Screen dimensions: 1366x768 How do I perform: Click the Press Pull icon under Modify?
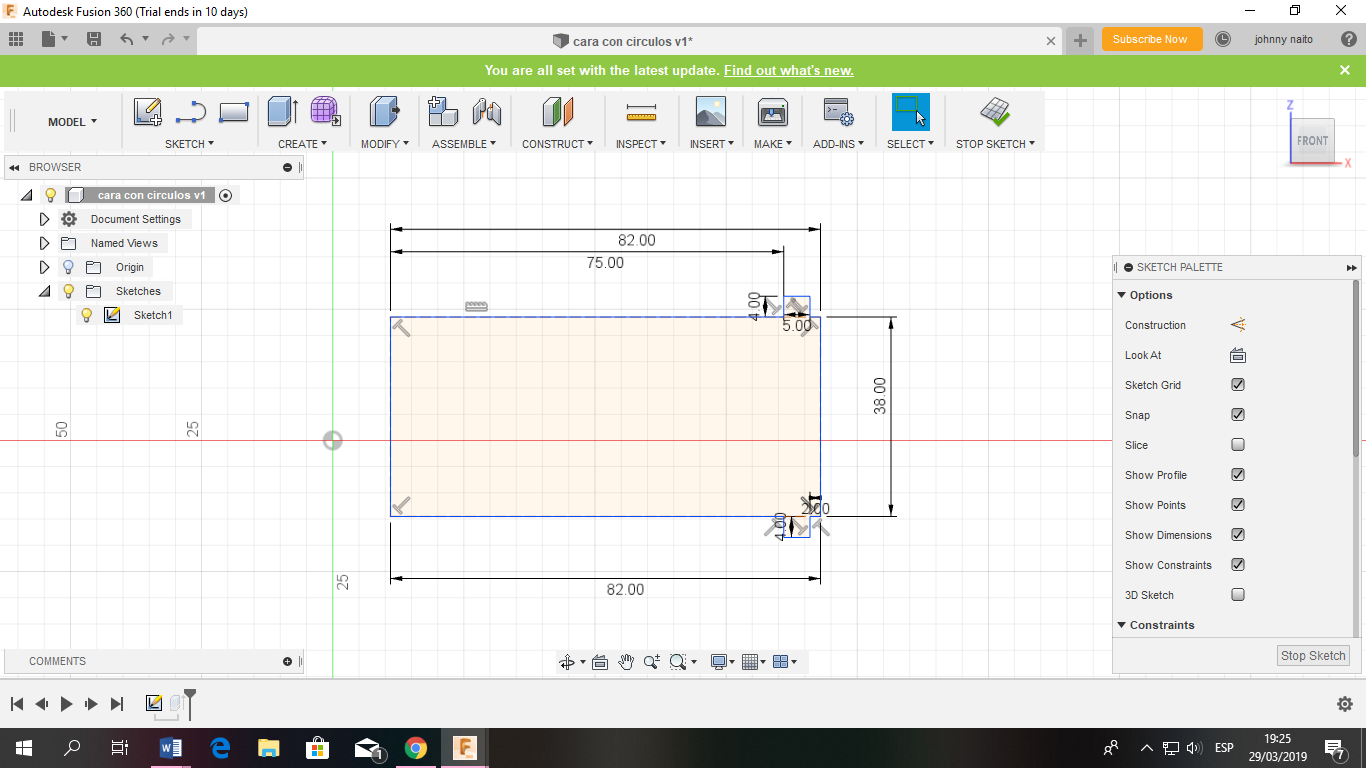pyautogui.click(x=384, y=112)
